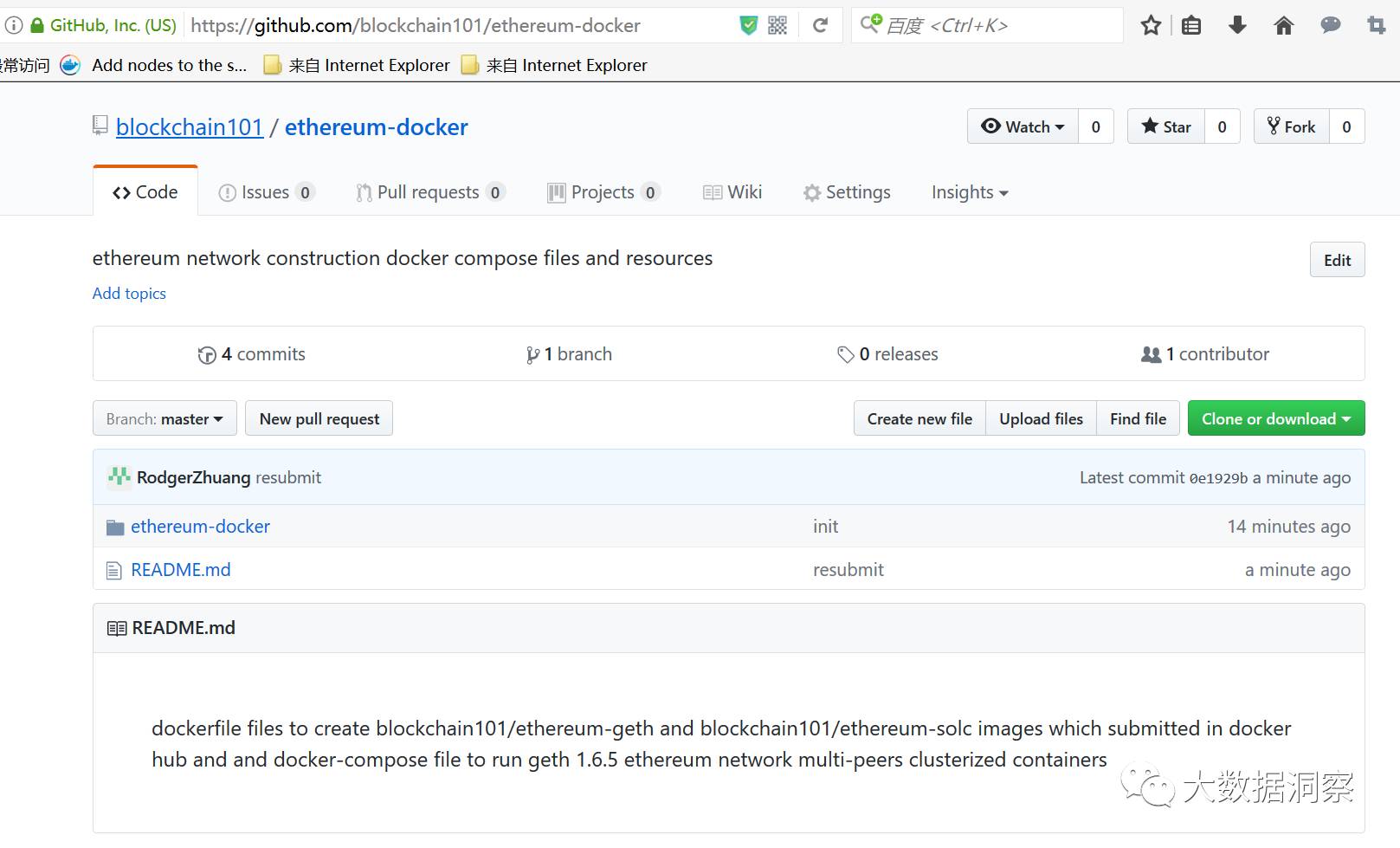Image resolution: width=1400 pixels, height=848 pixels.
Task: Click Find file button
Action: pyautogui.click(x=1138, y=418)
